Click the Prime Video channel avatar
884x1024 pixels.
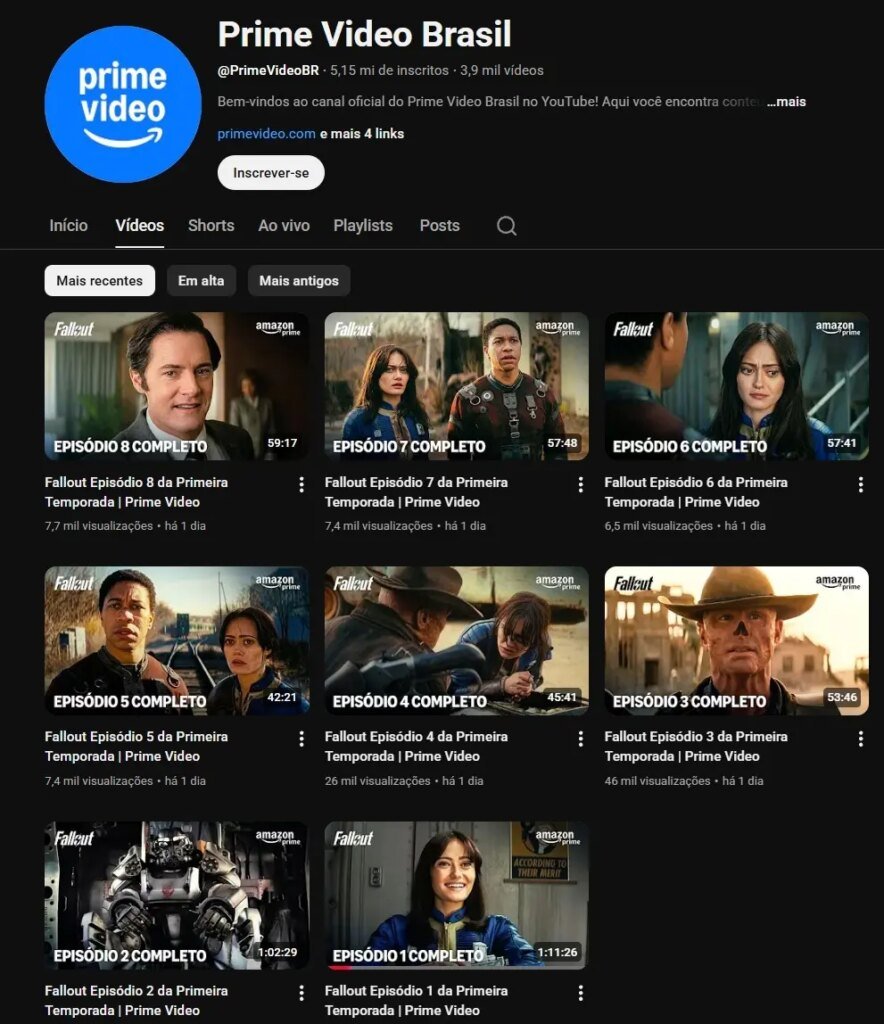[123, 105]
